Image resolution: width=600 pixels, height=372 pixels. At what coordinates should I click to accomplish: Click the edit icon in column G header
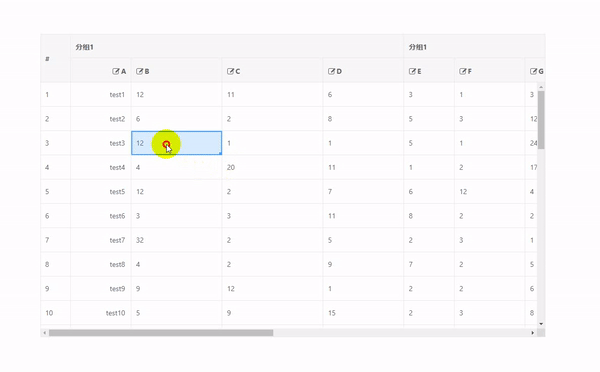coord(533,71)
